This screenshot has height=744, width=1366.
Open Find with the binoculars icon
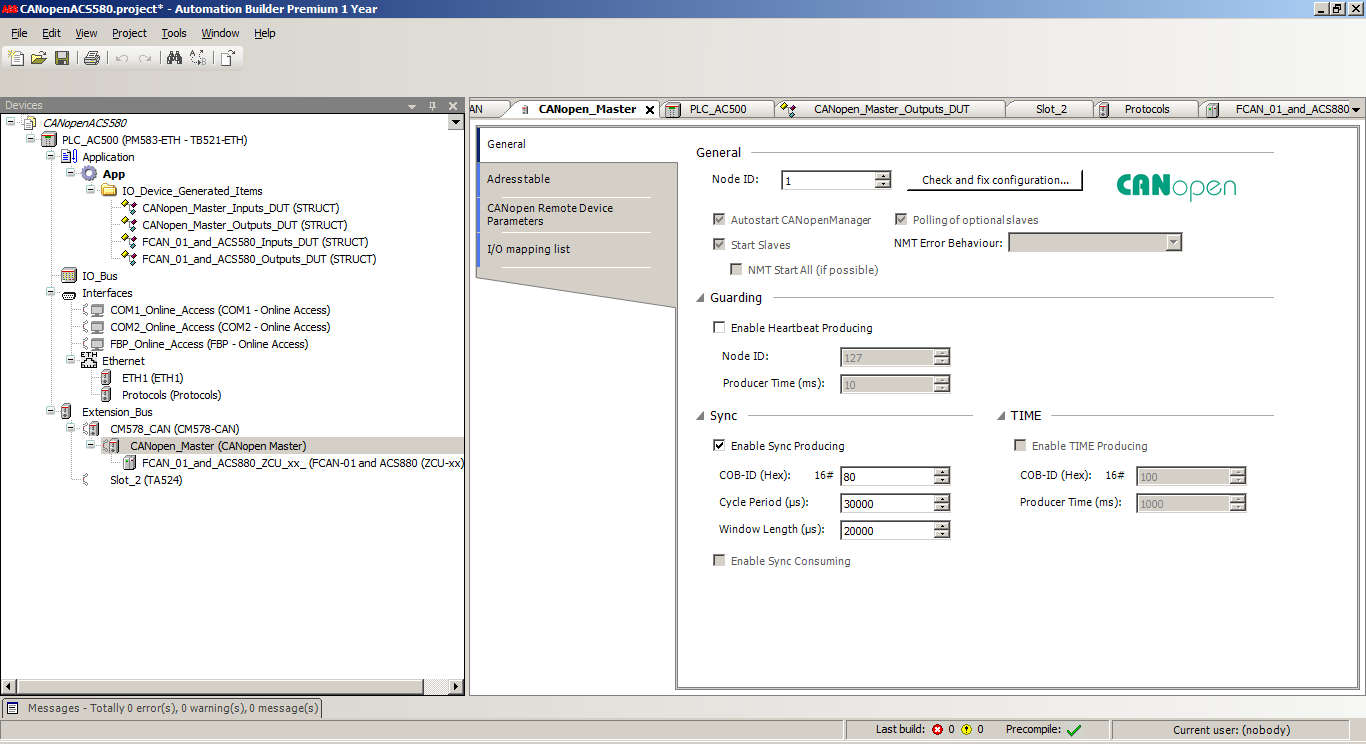coord(174,58)
